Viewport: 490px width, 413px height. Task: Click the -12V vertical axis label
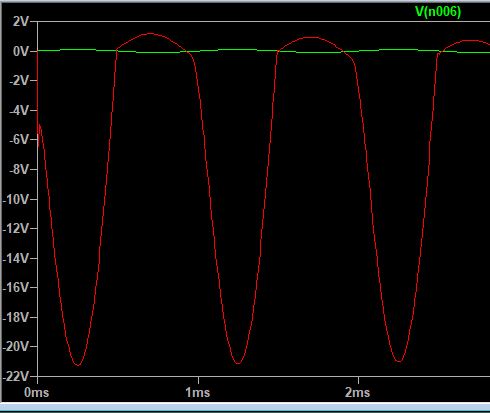(x=16, y=229)
